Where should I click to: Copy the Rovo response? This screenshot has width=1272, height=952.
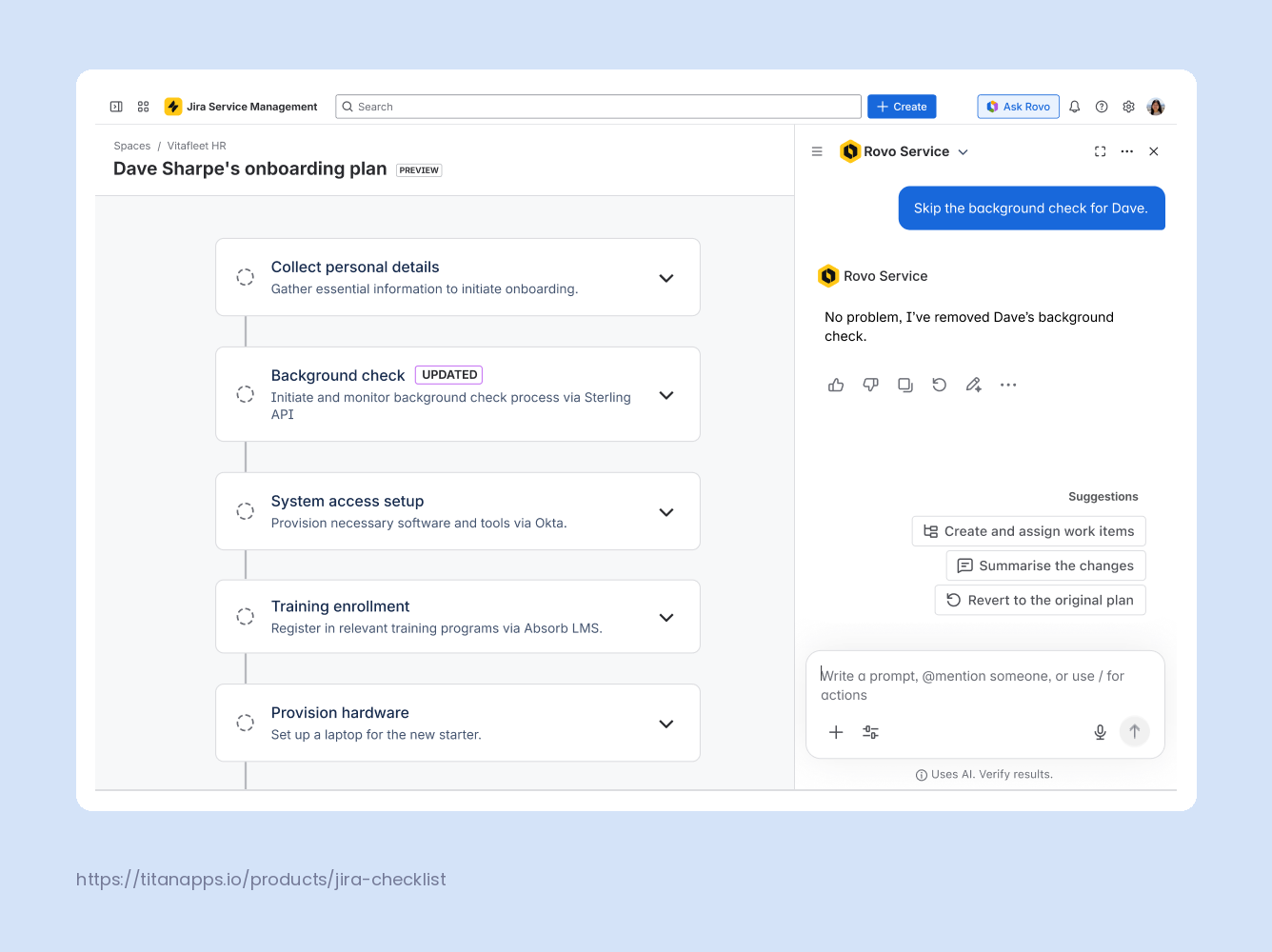pos(905,385)
